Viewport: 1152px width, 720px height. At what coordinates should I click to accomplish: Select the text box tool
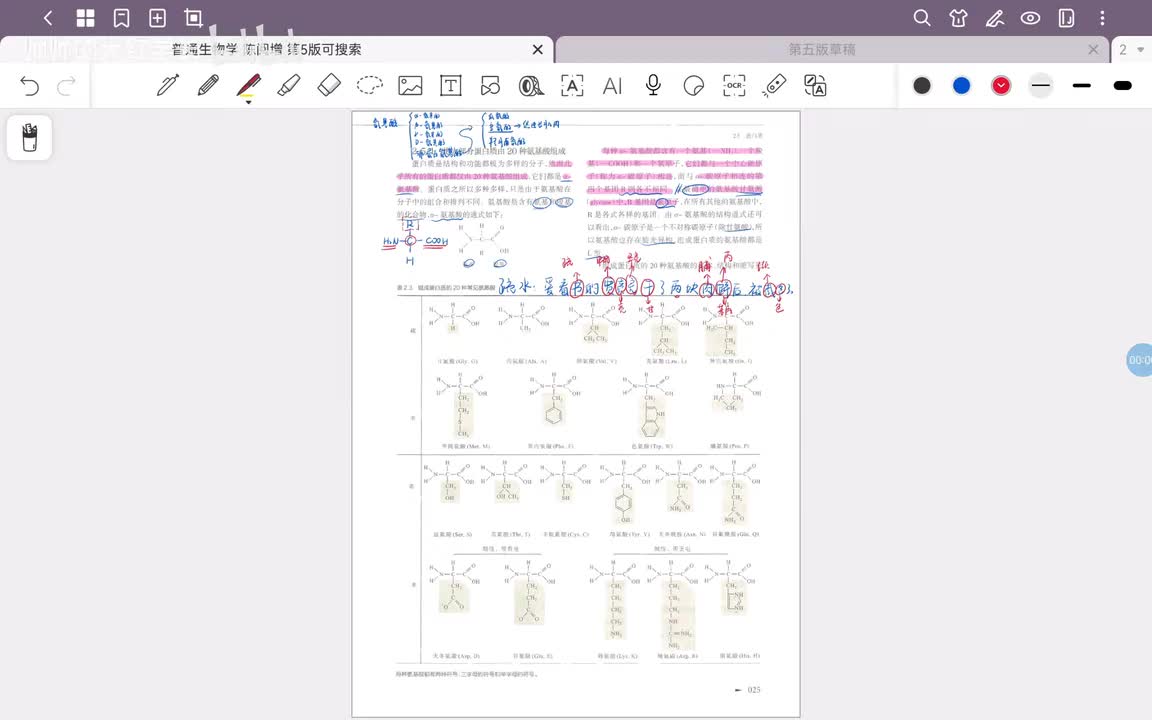click(450, 86)
